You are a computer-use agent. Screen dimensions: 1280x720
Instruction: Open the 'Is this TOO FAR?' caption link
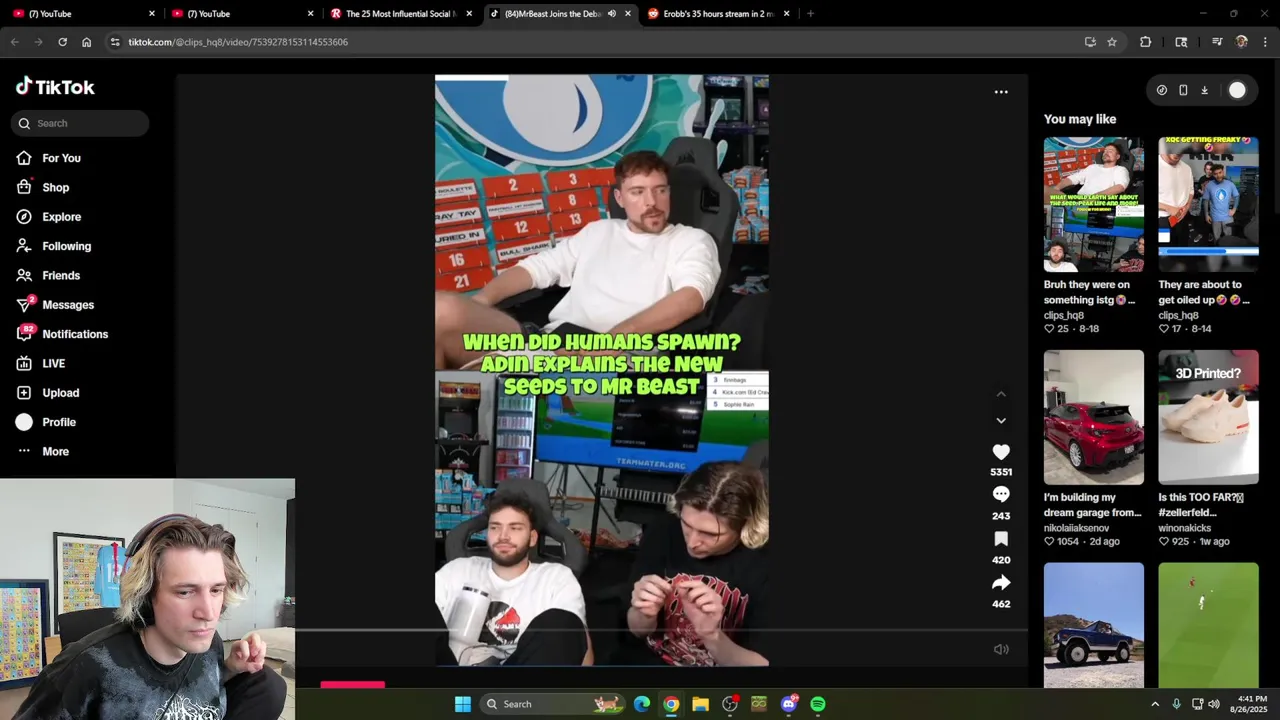coord(1201,505)
